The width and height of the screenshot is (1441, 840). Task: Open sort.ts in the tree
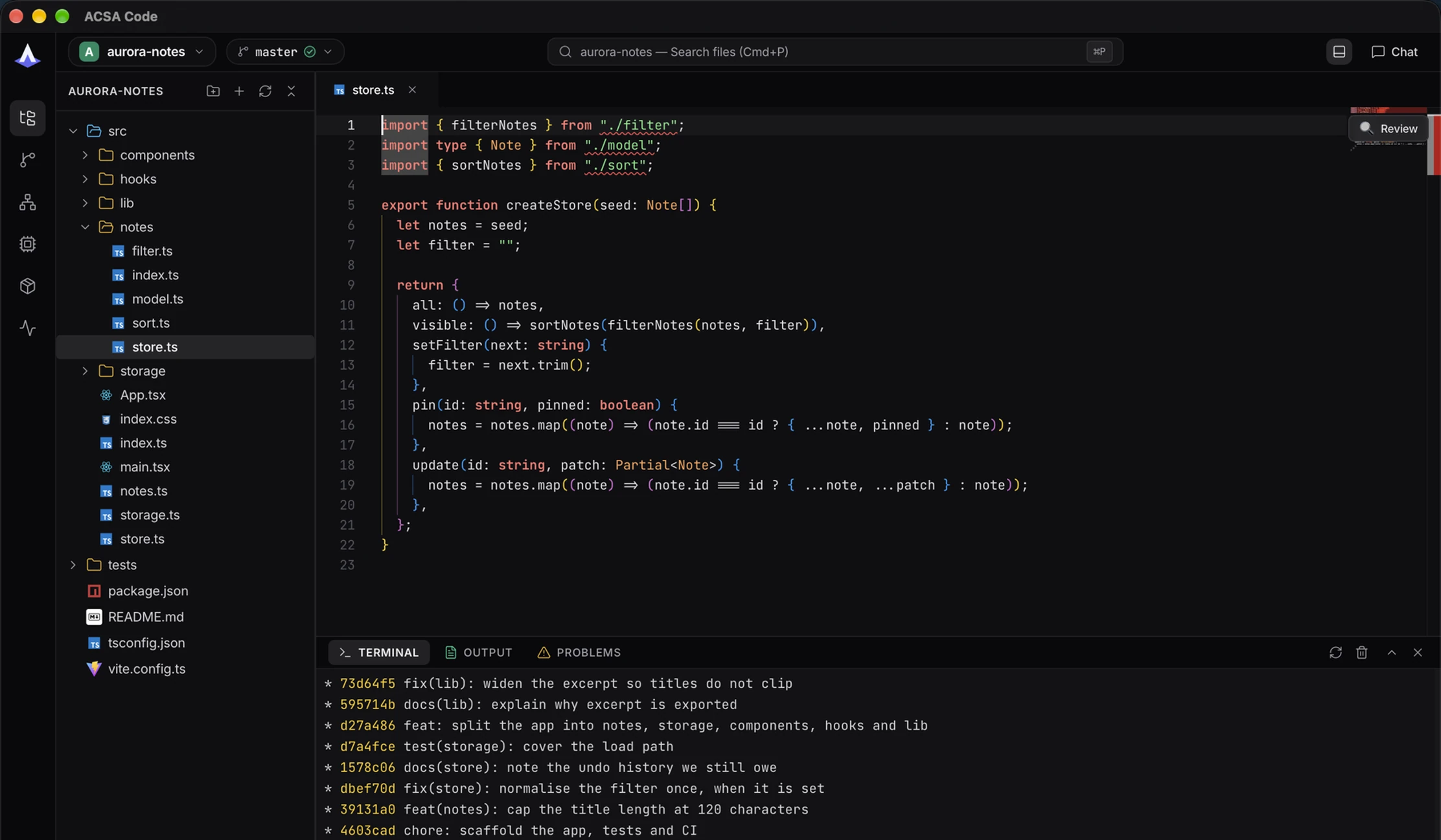tap(185, 323)
